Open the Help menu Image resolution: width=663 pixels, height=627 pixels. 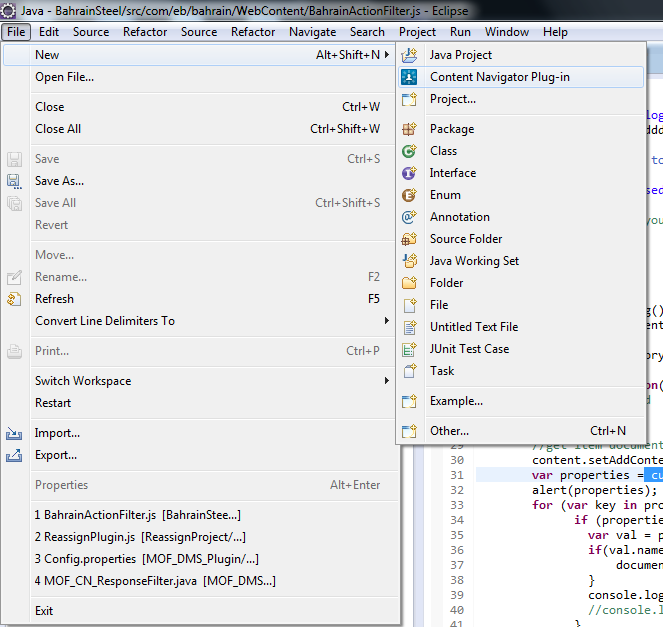pyautogui.click(x=555, y=32)
